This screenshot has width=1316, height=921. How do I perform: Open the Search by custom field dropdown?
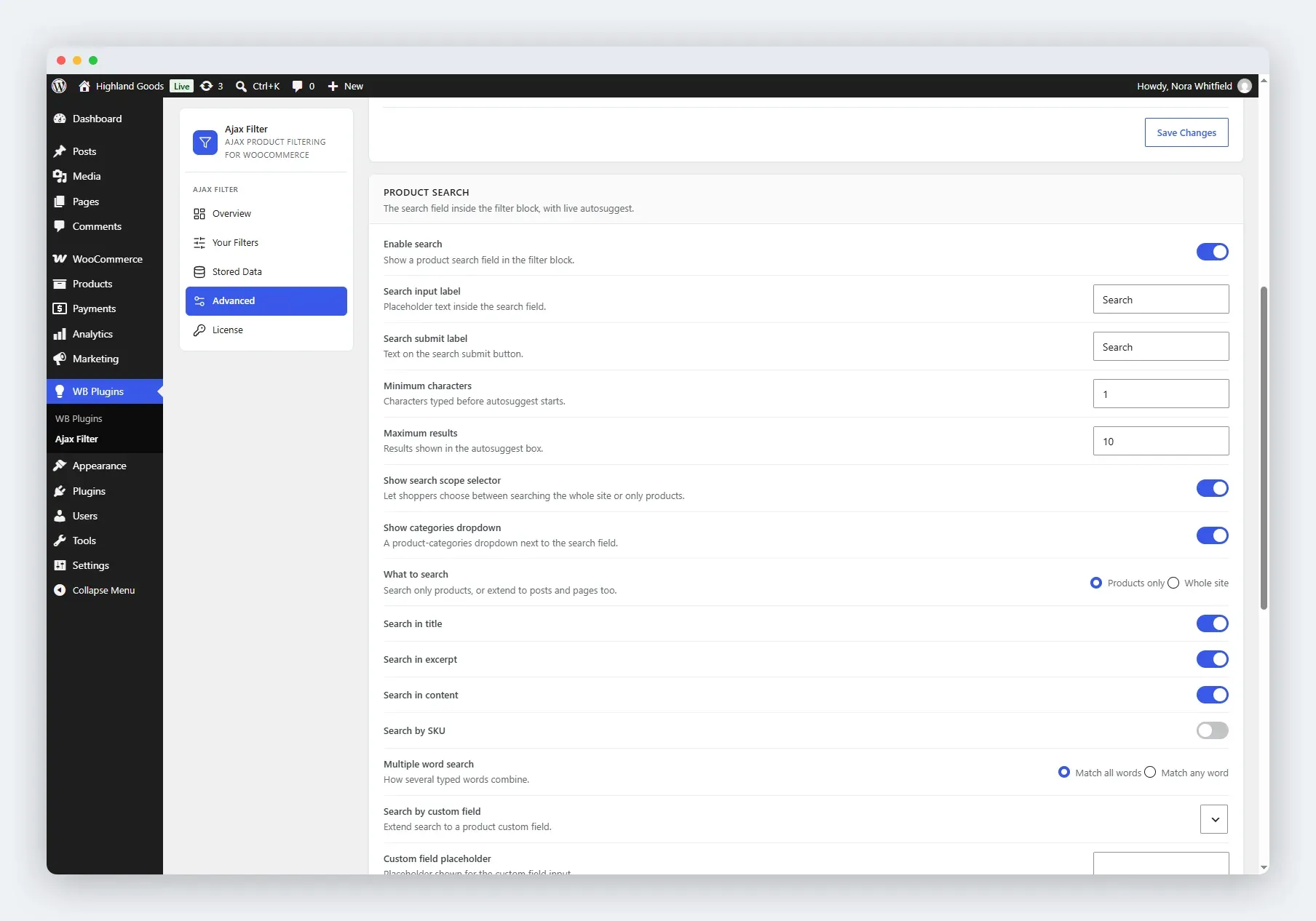click(1214, 819)
